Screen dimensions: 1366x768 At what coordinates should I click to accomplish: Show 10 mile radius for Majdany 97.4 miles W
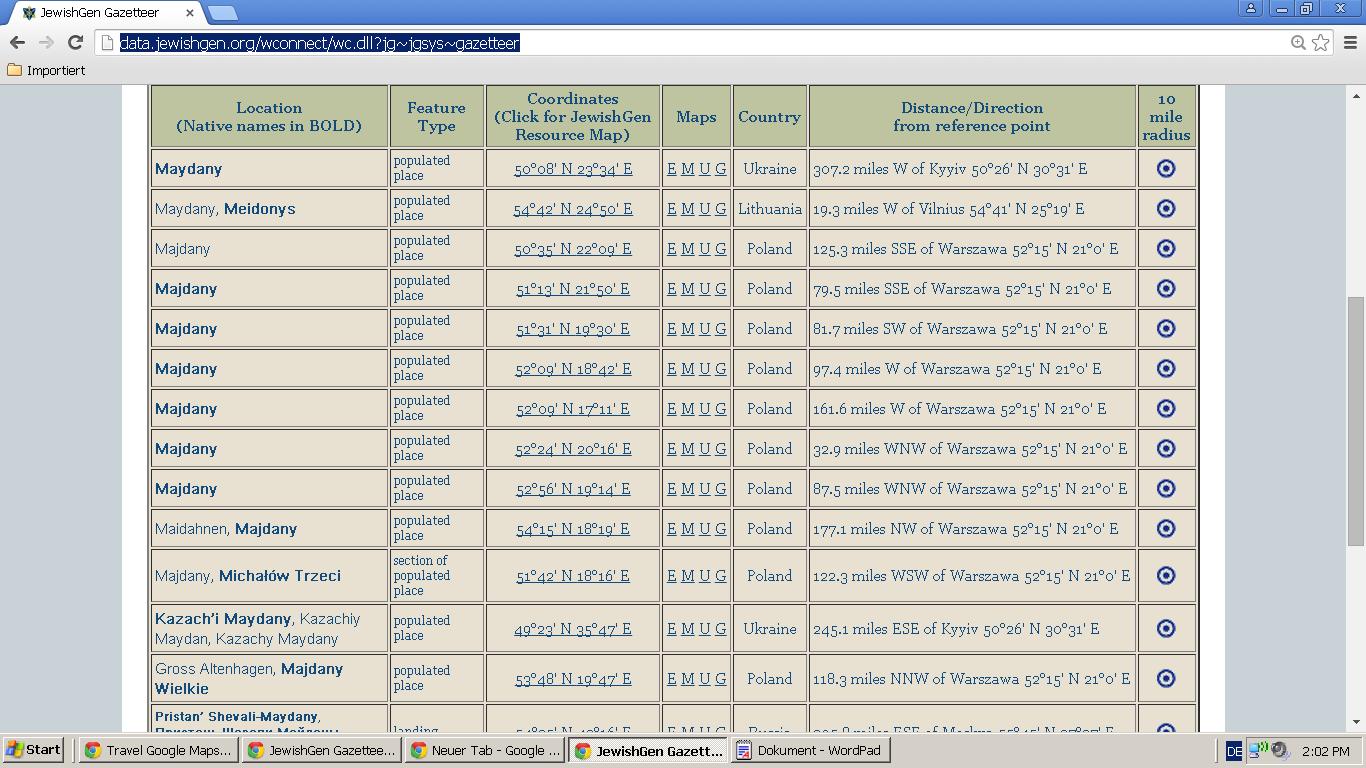point(1166,368)
